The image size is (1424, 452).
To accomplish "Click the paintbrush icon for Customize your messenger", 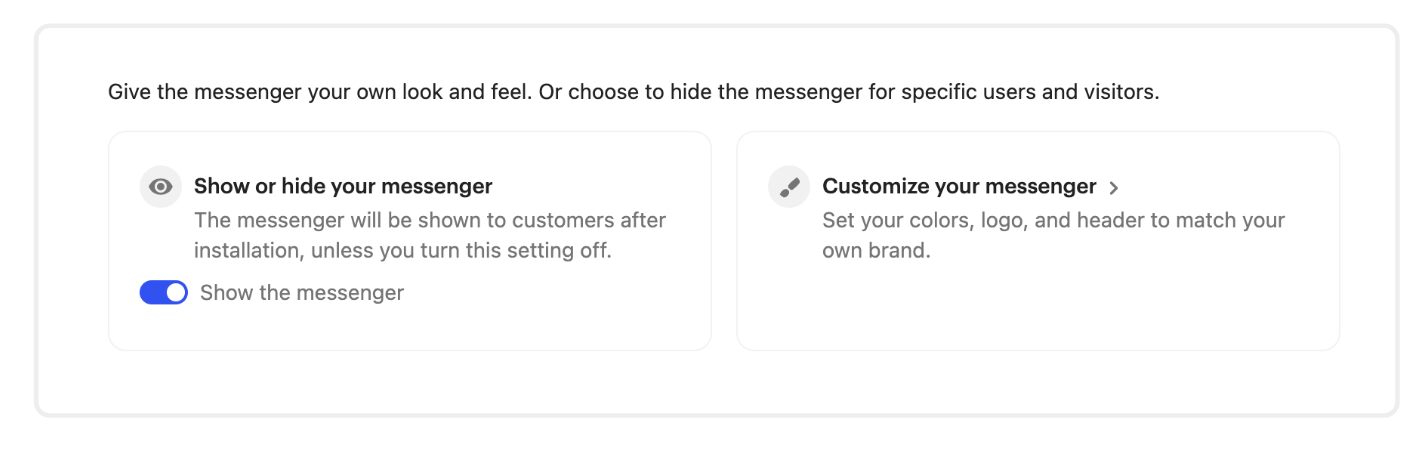I will click(x=788, y=187).
